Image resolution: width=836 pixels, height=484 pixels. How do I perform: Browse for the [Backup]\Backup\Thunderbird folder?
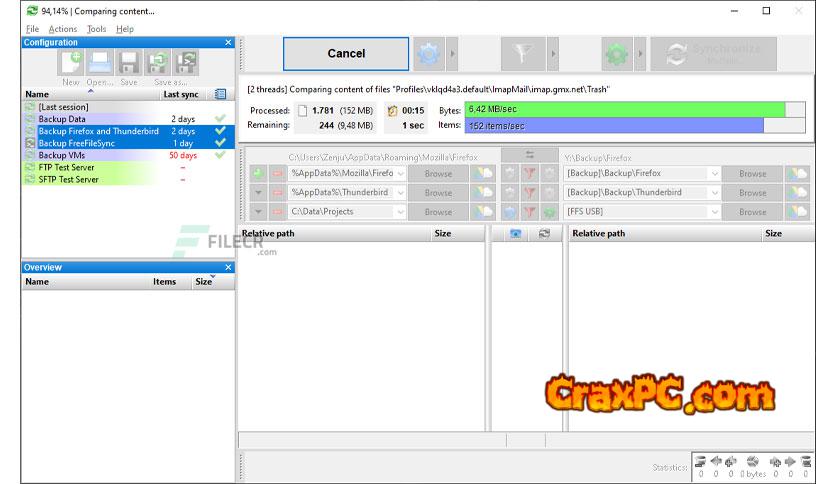point(752,193)
